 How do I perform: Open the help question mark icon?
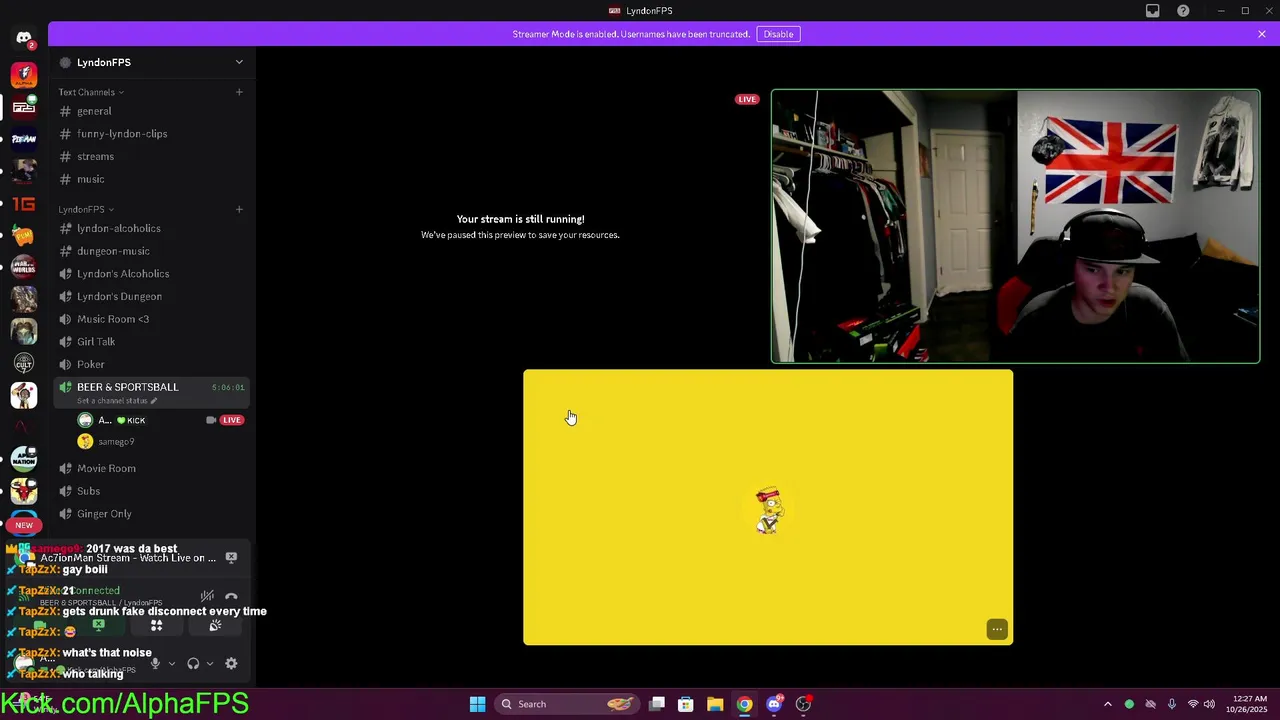coord(1183,11)
